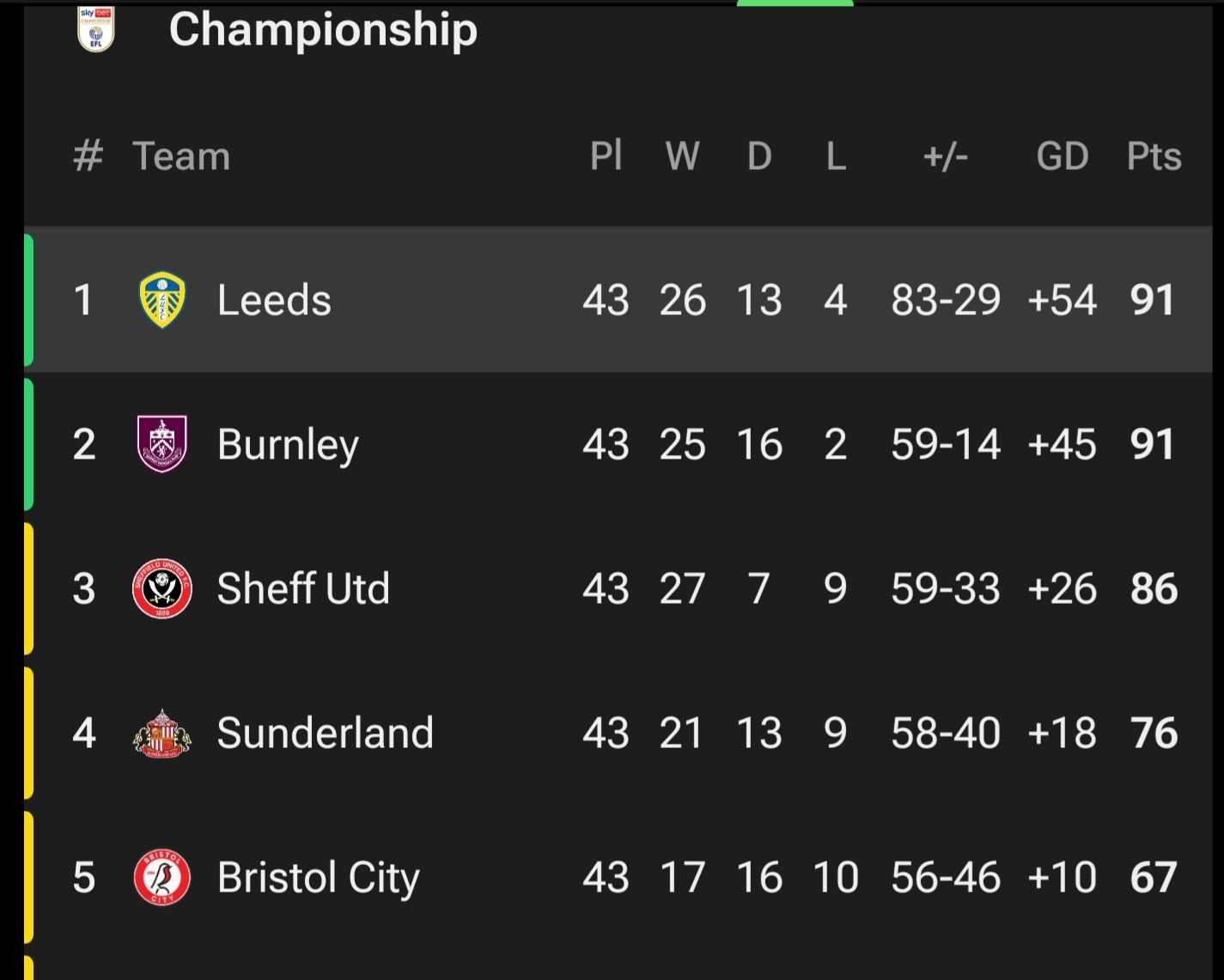Click the Pl column header
Image resolution: width=1224 pixels, height=980 pixels.
[x=606, y=155]
